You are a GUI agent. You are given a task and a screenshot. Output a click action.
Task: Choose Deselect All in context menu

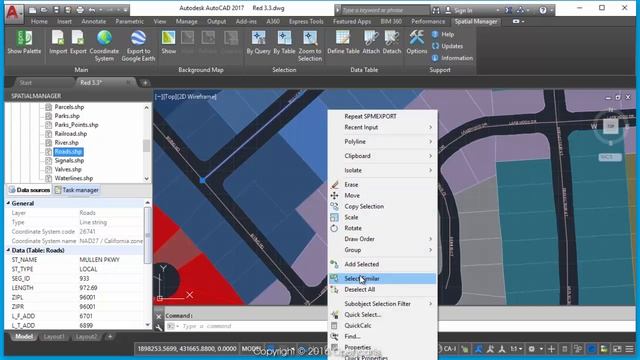point(382,289)
